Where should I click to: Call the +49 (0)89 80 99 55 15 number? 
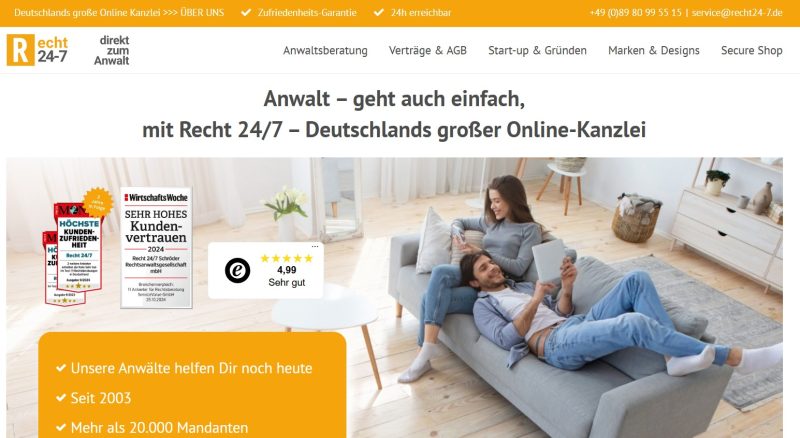click(635, 12)
